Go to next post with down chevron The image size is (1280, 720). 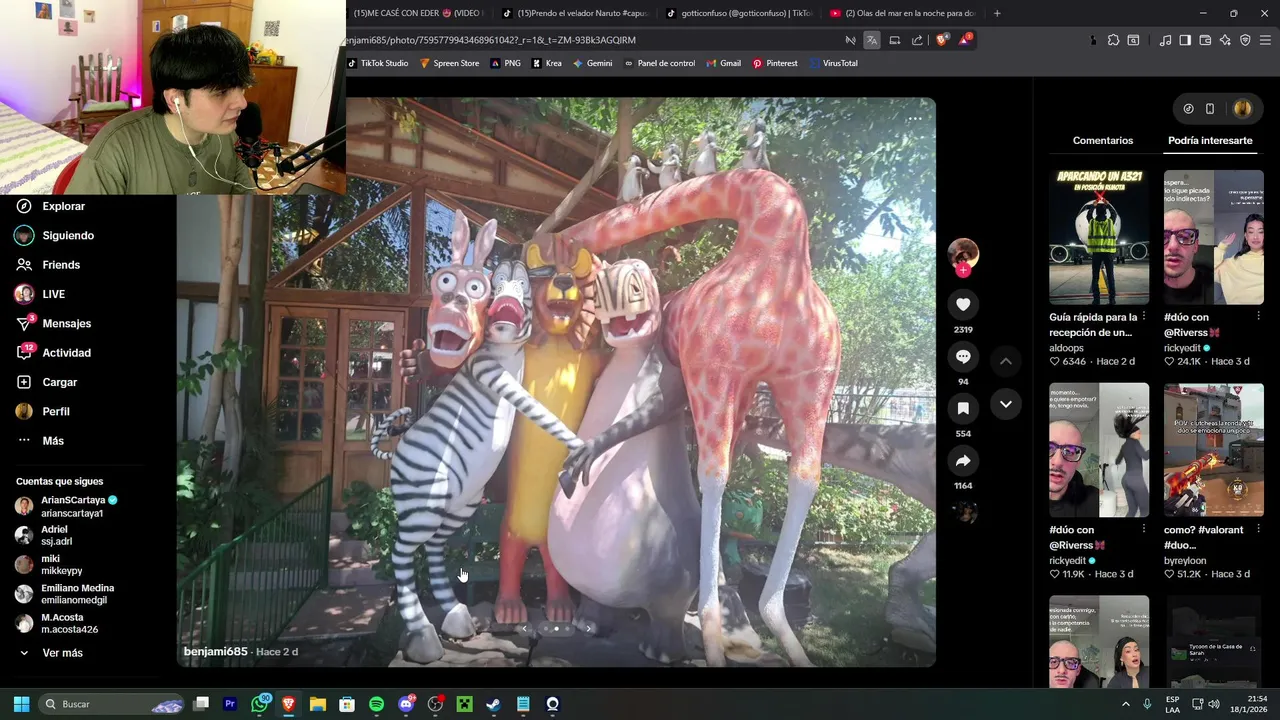[x=1006, y=404]
